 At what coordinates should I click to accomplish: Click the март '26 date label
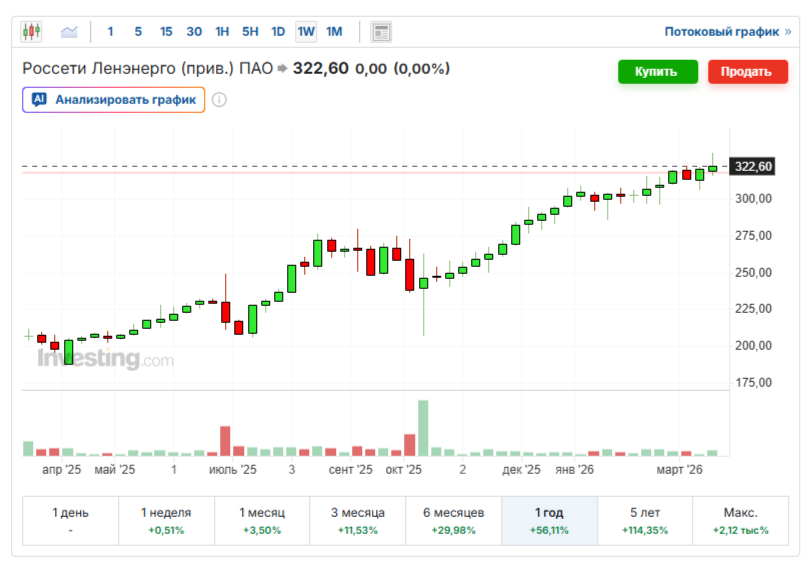(x=679, y=470)
